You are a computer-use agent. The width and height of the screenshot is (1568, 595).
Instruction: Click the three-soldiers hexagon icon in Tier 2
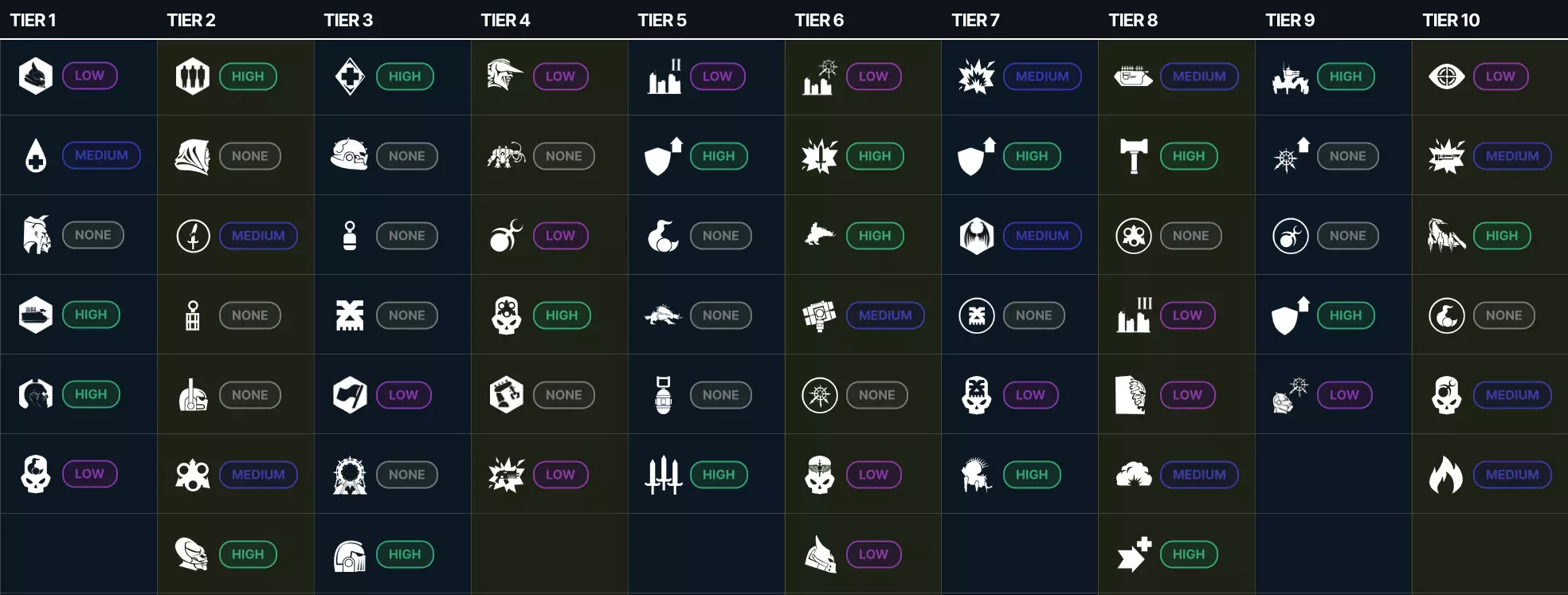coord(193,76)
